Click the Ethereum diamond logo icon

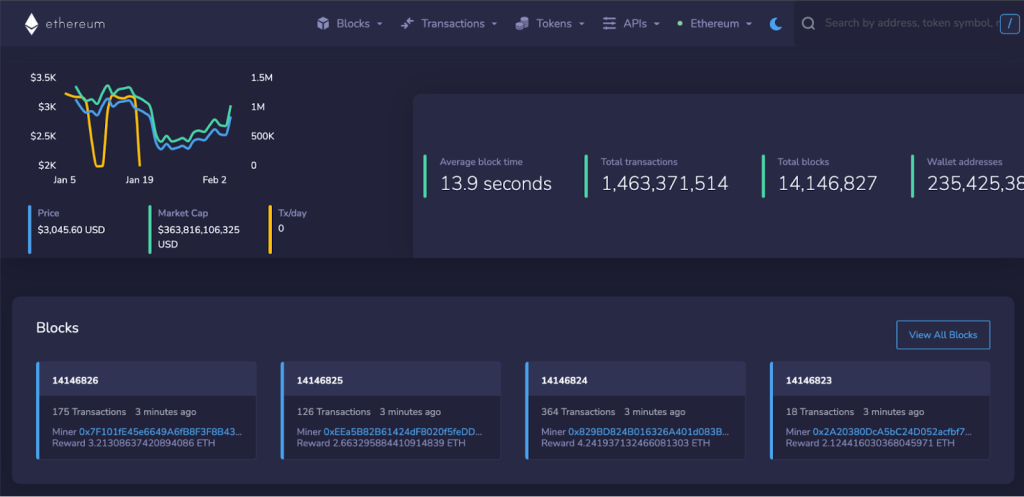pyautogui.click(x=31, y=23)
